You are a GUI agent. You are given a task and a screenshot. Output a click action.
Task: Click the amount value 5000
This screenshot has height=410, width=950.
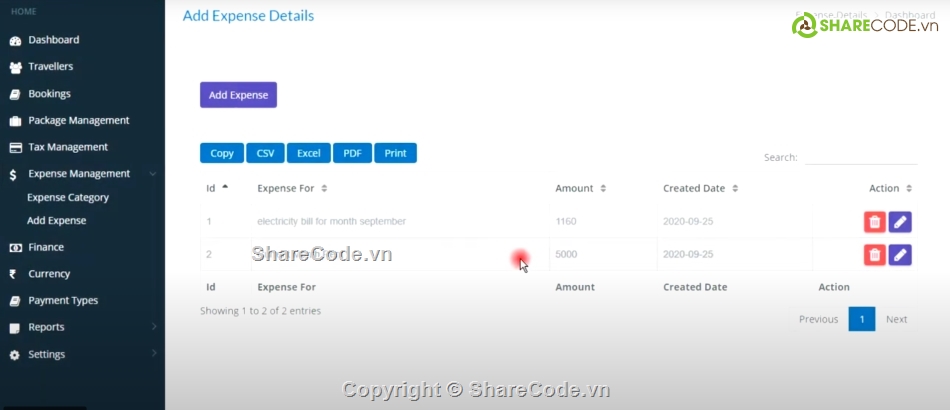click(x=566, y=254)
